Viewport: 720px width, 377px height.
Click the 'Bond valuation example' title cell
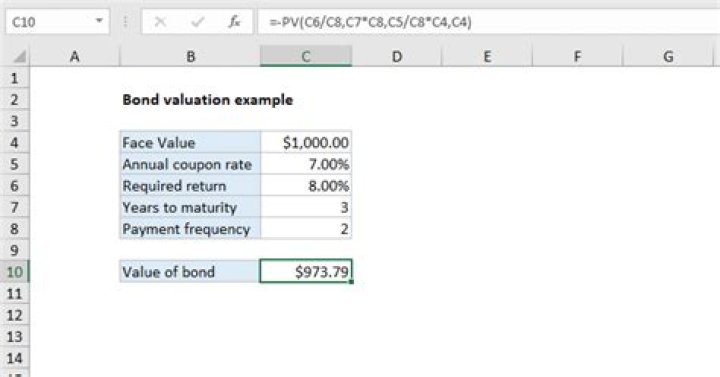pyautogui.click(x=208, y=100)
